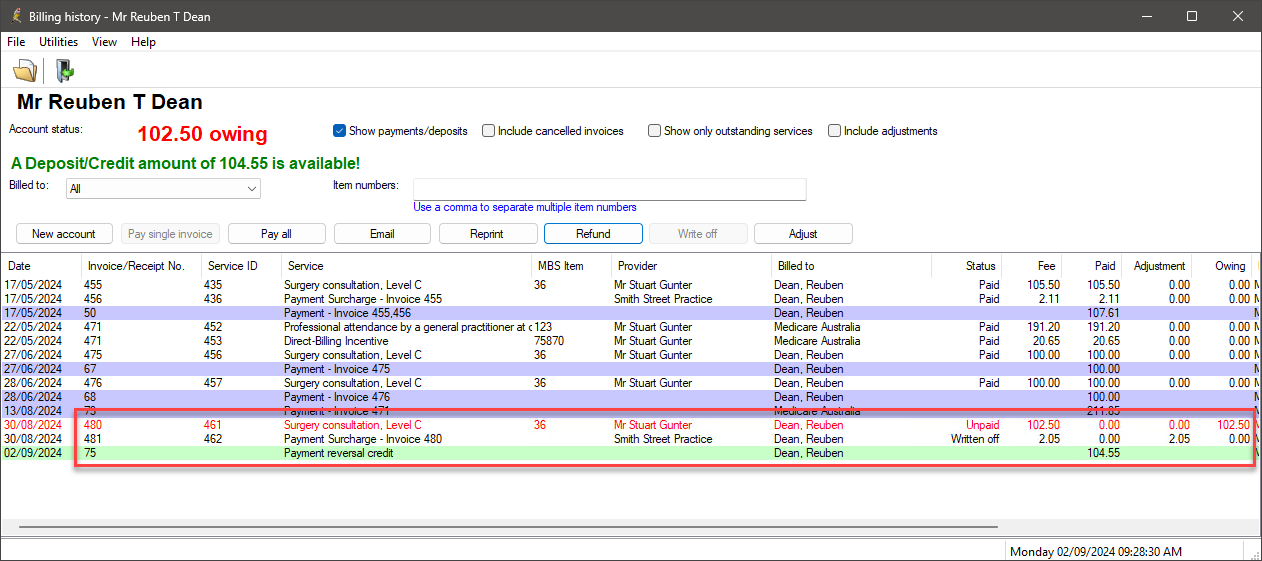
Task: Click the Reprint button
Action: (x=486, y=234)
